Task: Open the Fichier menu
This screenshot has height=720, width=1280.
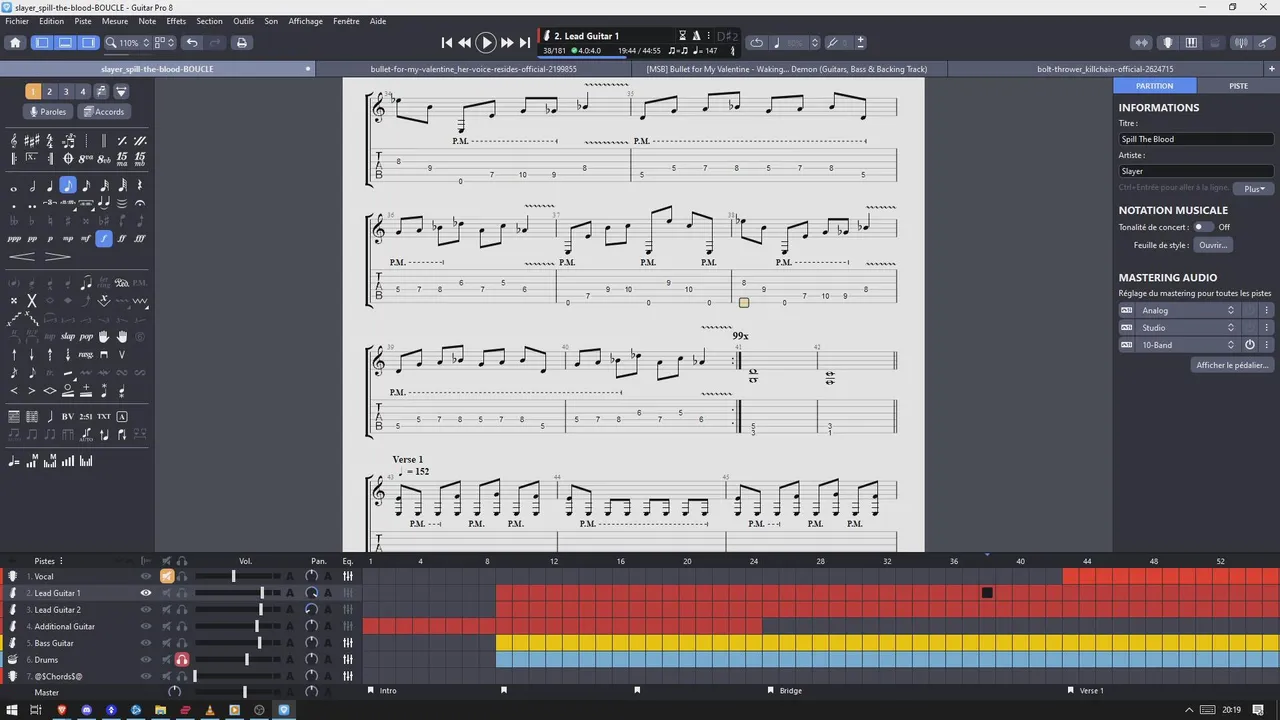Action: click(17, 21)
